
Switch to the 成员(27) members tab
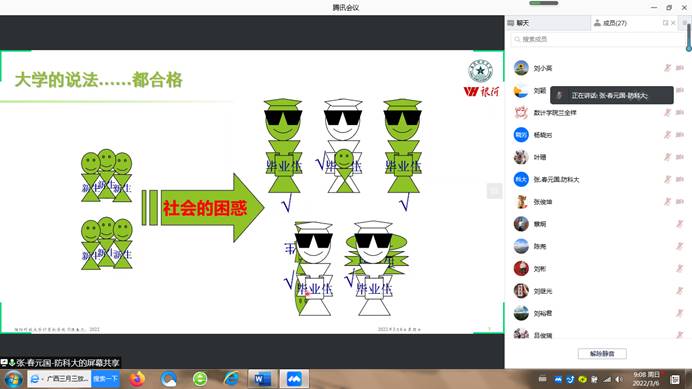pyautogui.click(x=611, y=23)
